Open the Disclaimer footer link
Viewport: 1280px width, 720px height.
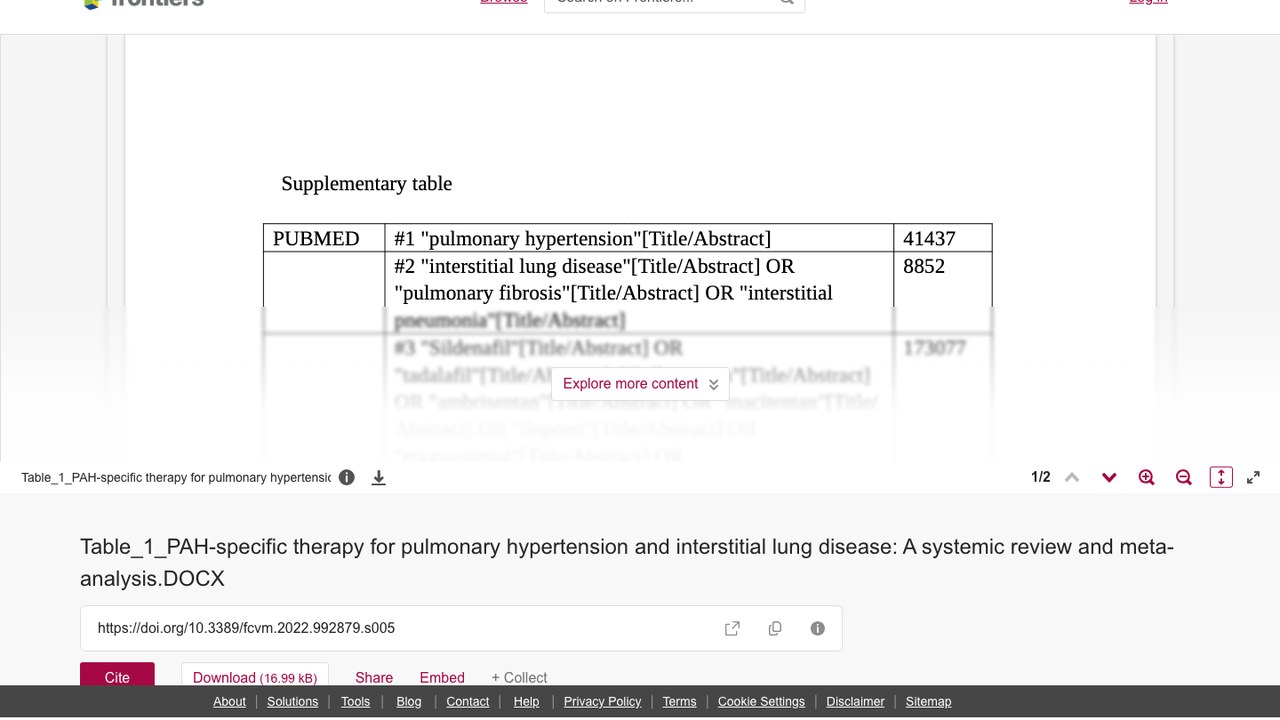tap(855, 702)
